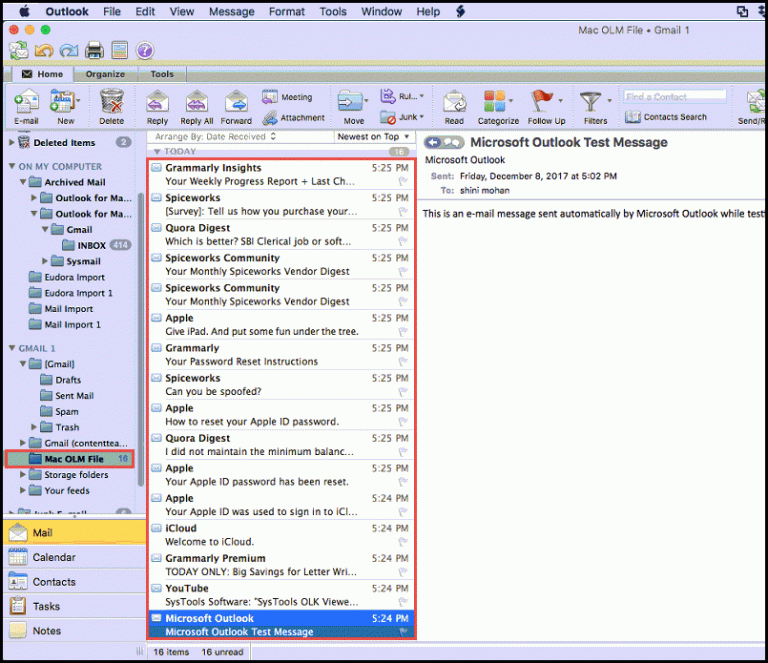The image size is (768, 663).
Task: Click the Attachment paperclip button
Action: (293, 118)
